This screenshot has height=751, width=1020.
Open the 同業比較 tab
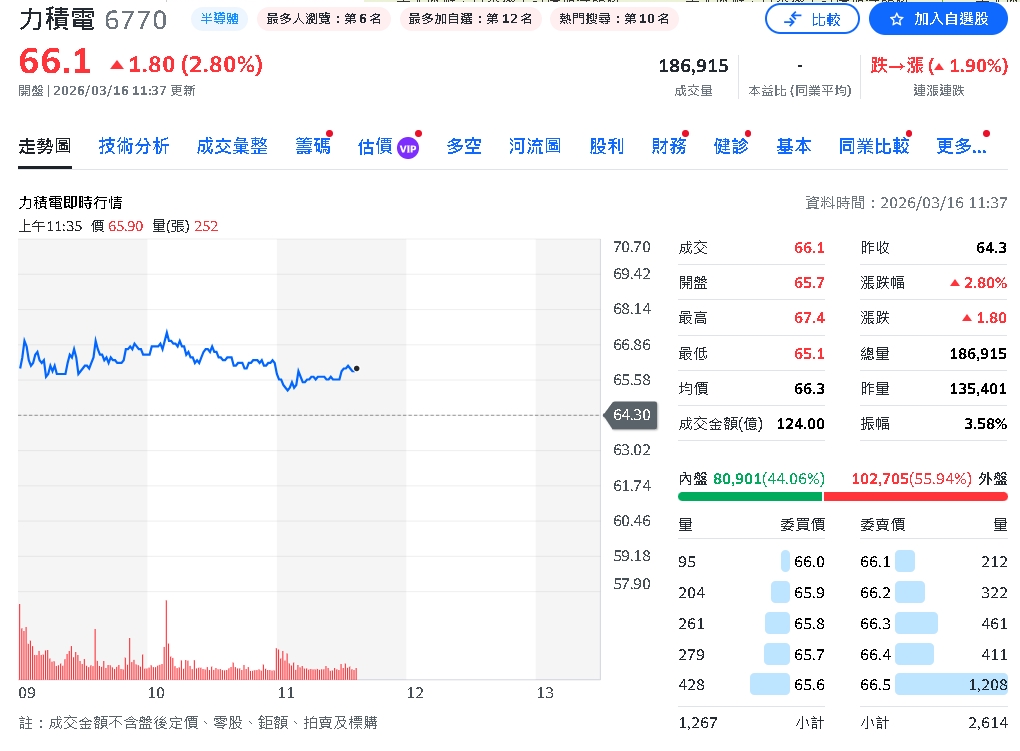[x=874, y=146]
